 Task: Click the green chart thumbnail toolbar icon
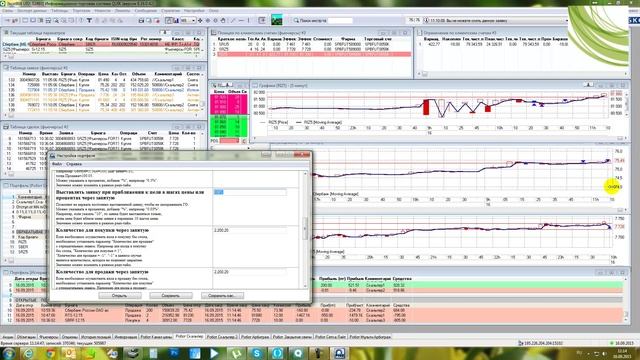(277, 20)
